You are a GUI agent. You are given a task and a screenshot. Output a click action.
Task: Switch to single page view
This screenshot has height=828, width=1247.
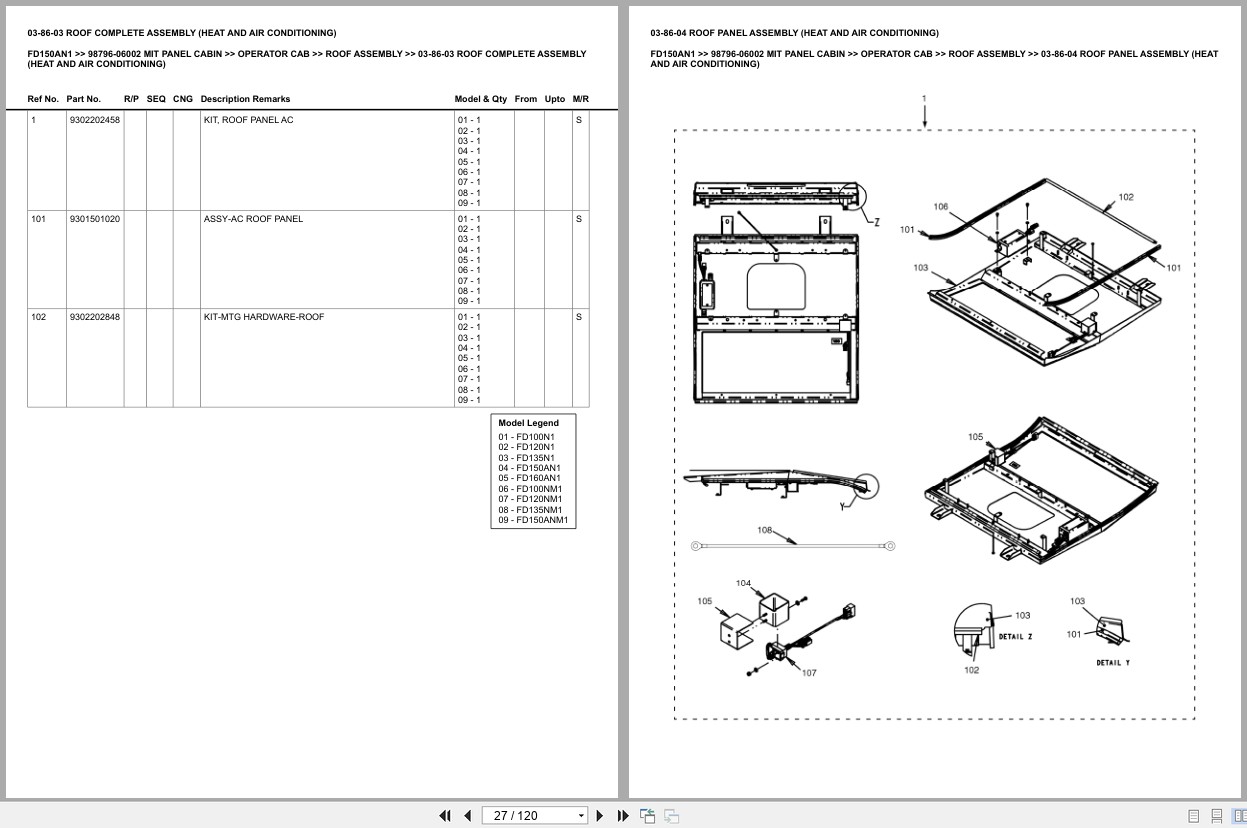pos(1193,816)
